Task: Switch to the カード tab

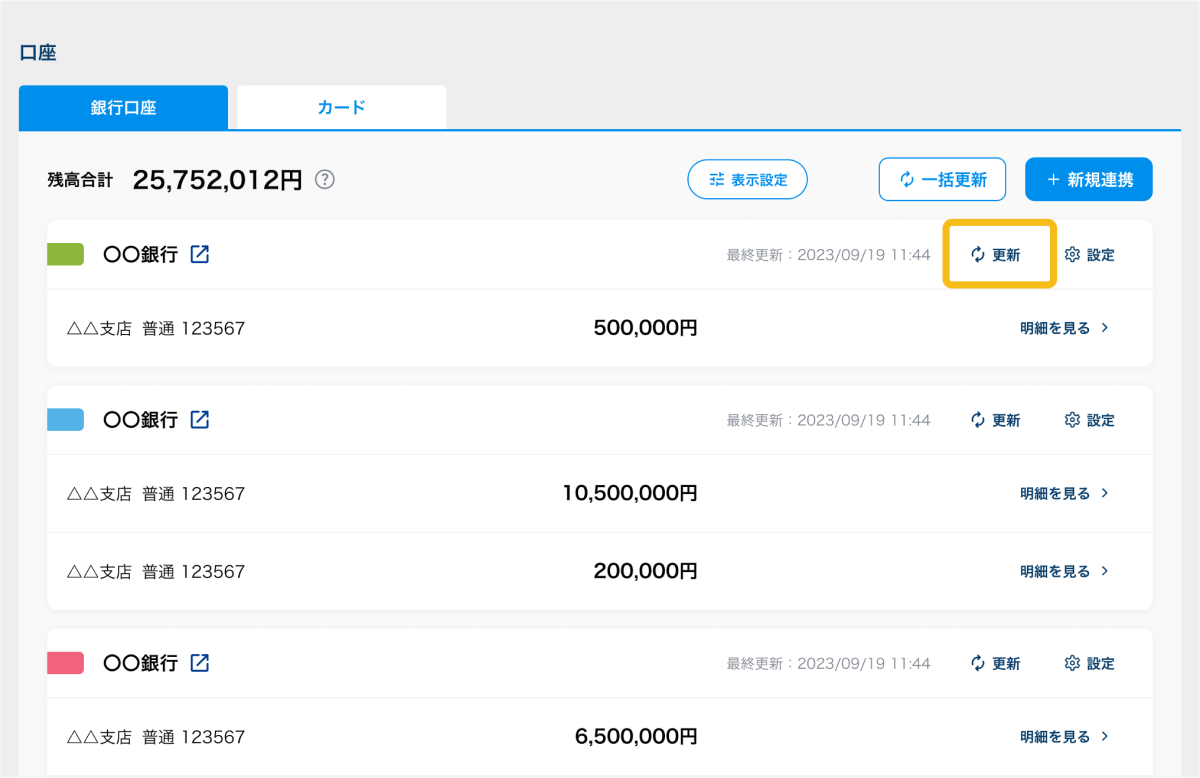Action: pyautogui.click(x=341, y=108)
